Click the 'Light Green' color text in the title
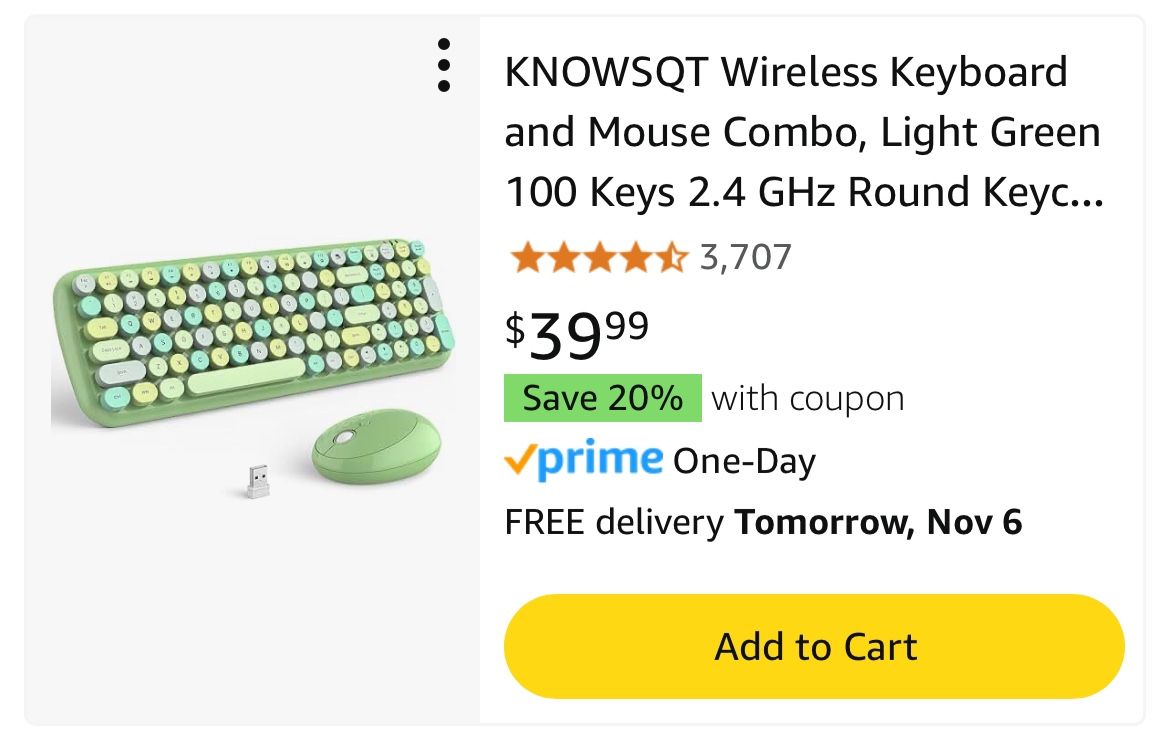The height and width of the screenshot is (744, 1170). (x=988, y=133)
